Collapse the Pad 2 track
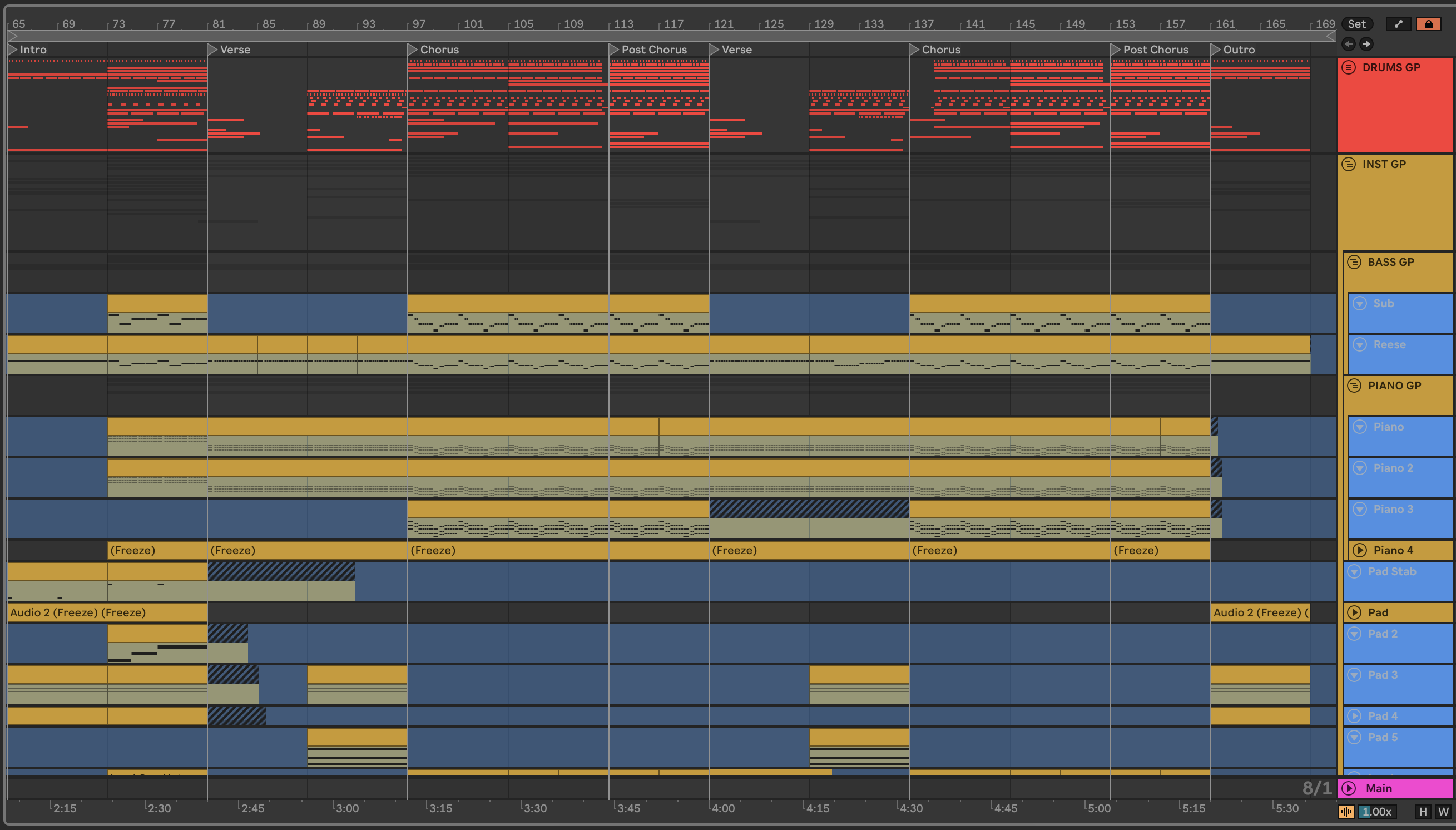This screenshot has height=830, width=1456. click(1354, 634)
